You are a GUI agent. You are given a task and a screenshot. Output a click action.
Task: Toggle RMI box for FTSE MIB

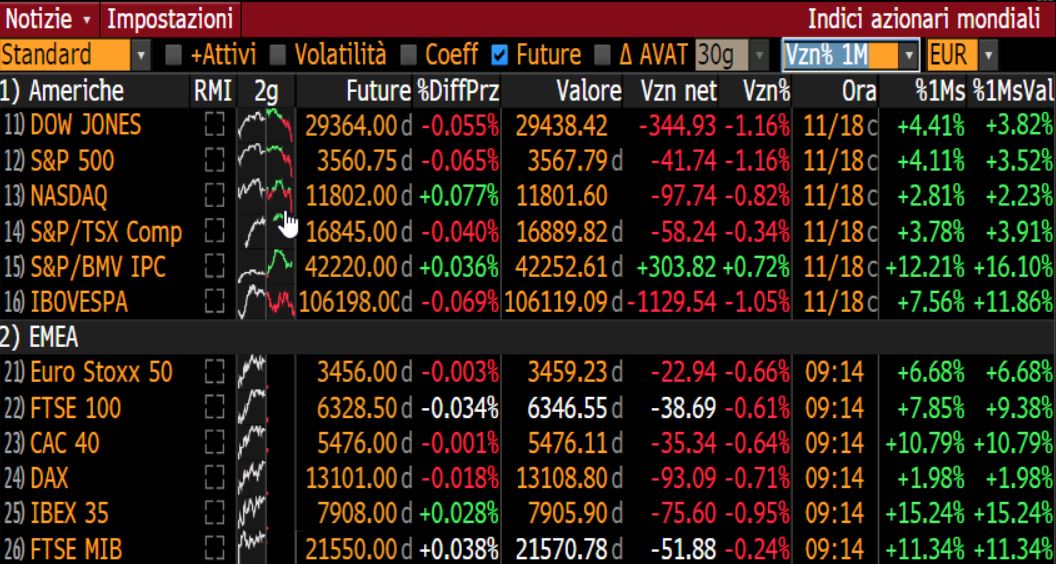(214, 548)
